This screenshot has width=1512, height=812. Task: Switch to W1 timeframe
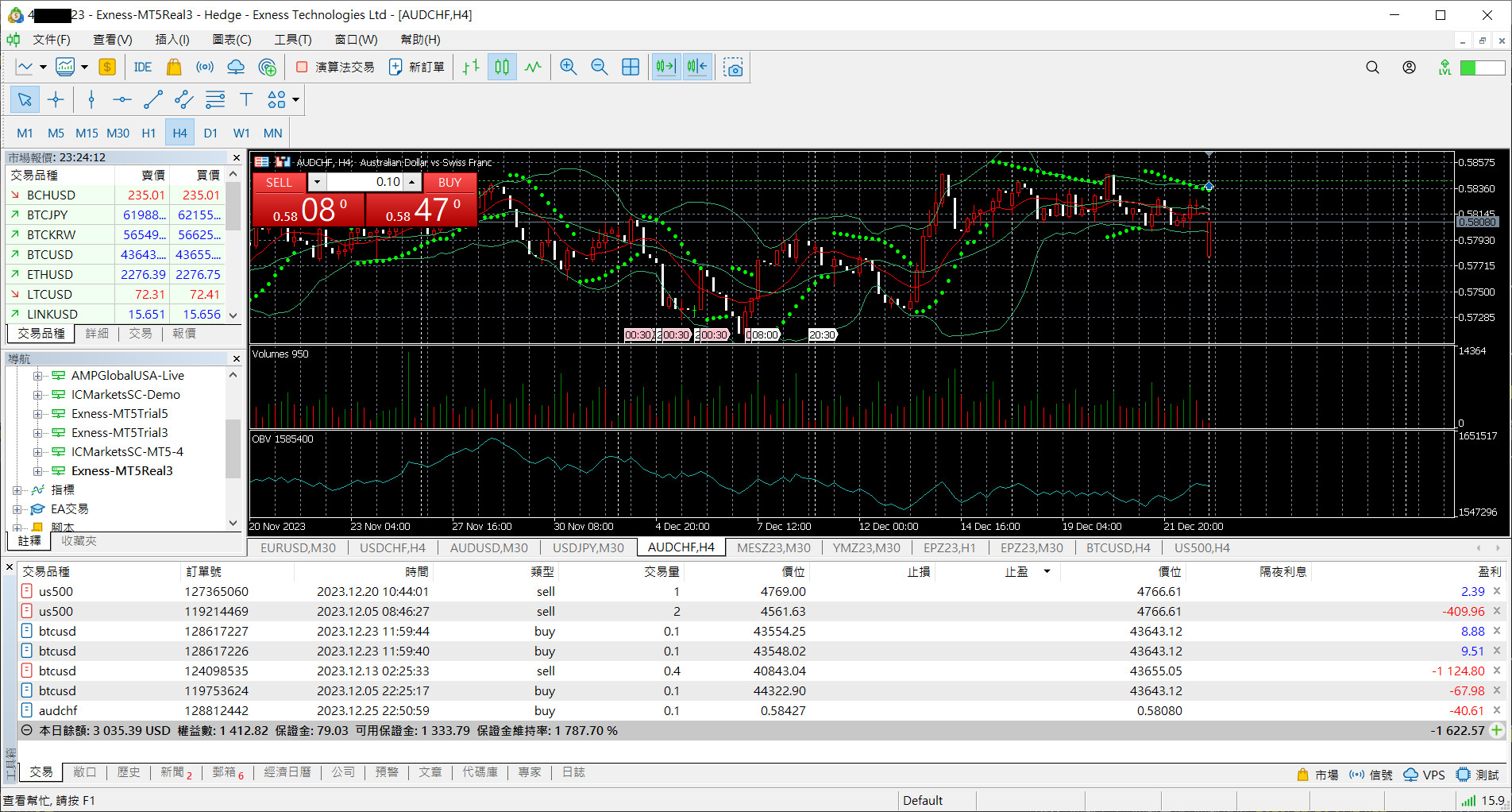(241, 133)
